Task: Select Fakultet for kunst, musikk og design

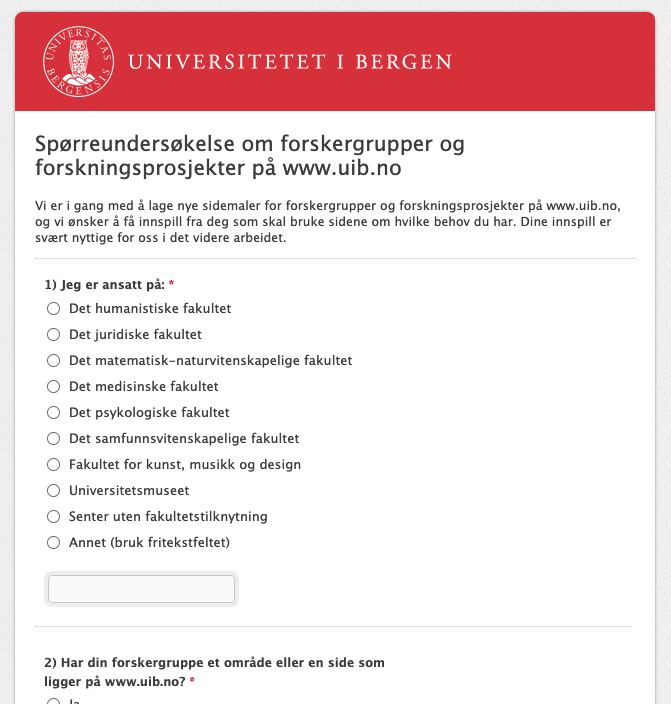Action: pyautogui.click(x=54, y=464)
